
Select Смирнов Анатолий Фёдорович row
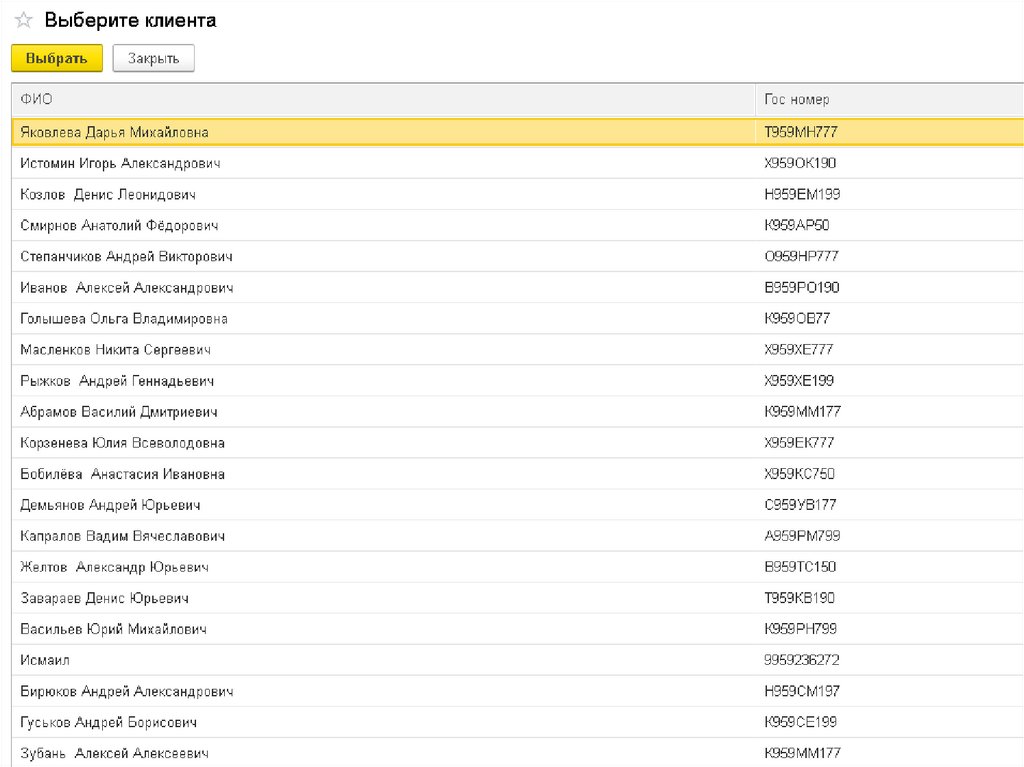[119, 225]
